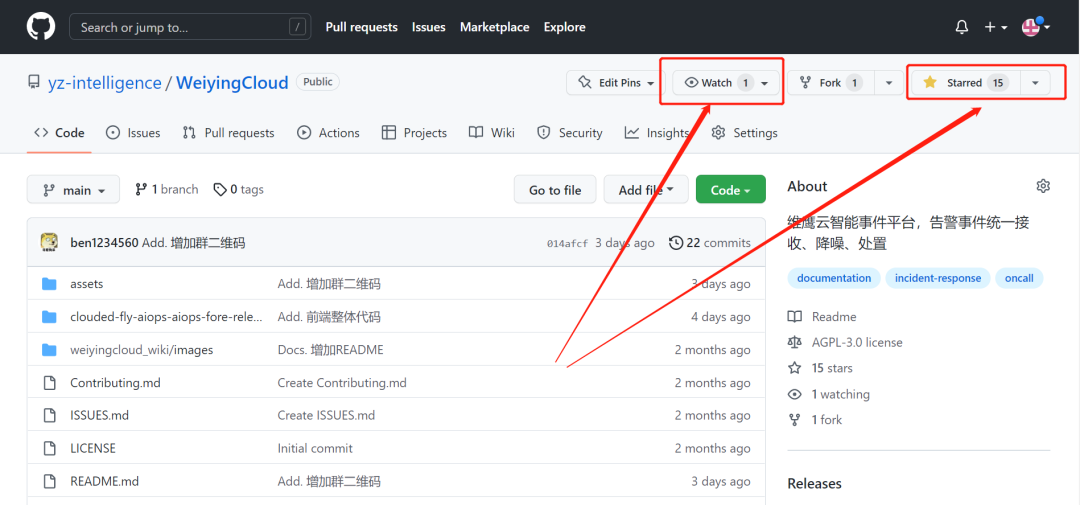The width and height of the screenshot is (1080, 505).
Task: Open the ISSUES.md file
Action: [x=100, y=415]
